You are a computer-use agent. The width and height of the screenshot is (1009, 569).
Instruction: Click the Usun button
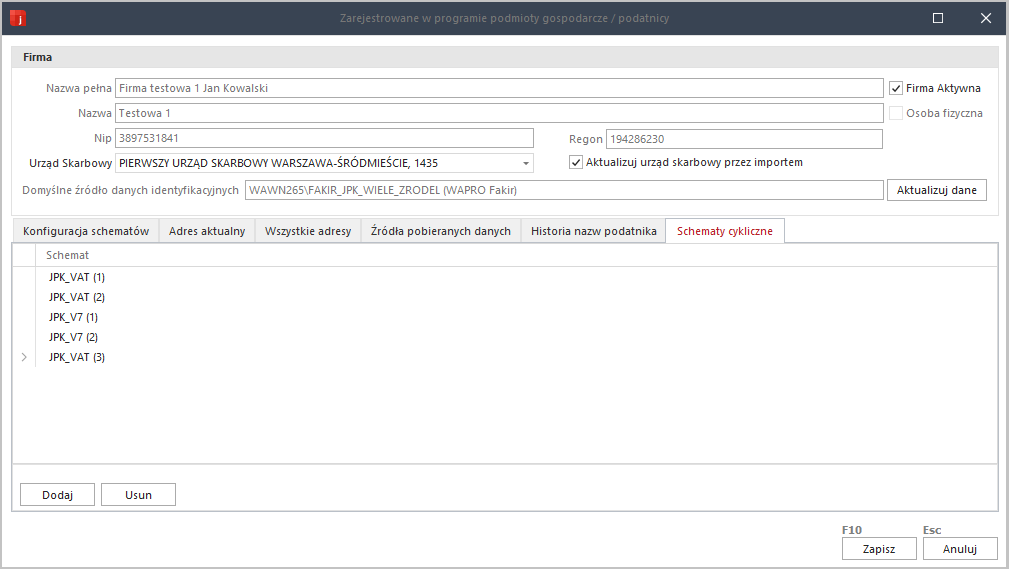tap(138, 494)
